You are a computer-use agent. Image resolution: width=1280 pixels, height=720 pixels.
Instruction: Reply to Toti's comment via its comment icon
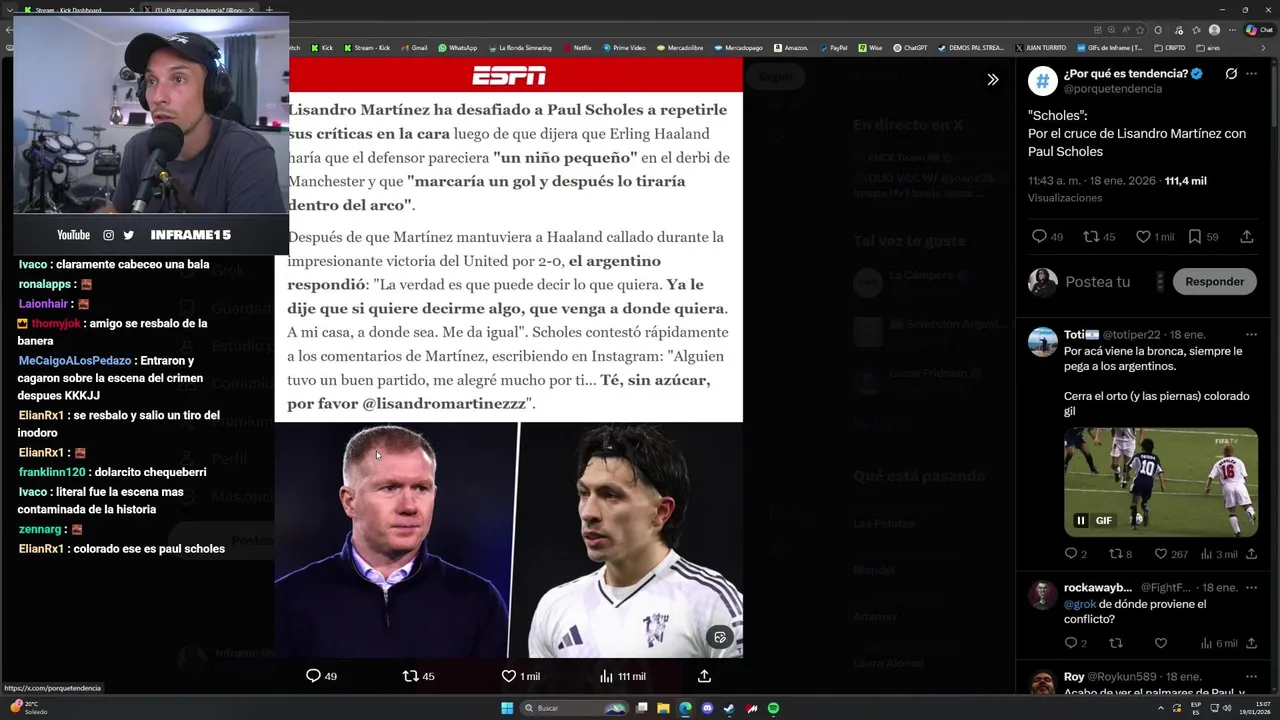[1071, 554]
